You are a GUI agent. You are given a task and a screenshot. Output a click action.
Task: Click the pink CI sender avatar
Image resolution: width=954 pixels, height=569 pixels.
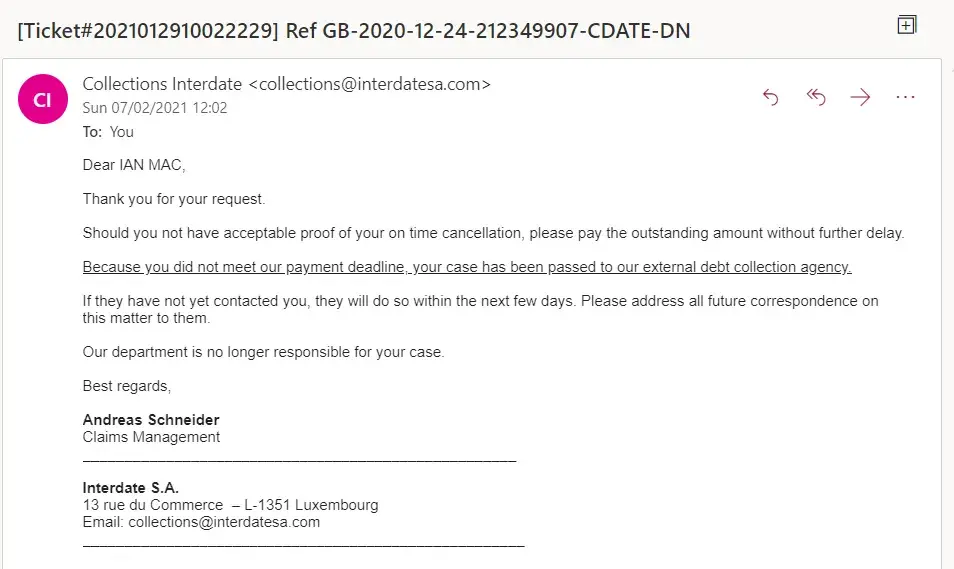tap(43, 100)
